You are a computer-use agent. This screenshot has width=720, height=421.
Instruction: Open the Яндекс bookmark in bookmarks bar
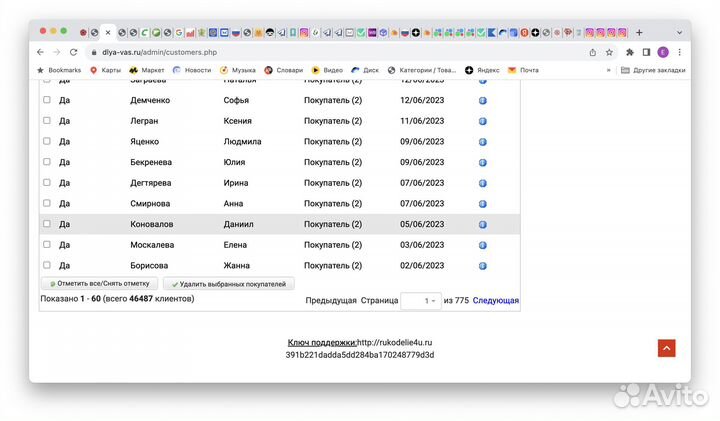[x=481, y=70]
